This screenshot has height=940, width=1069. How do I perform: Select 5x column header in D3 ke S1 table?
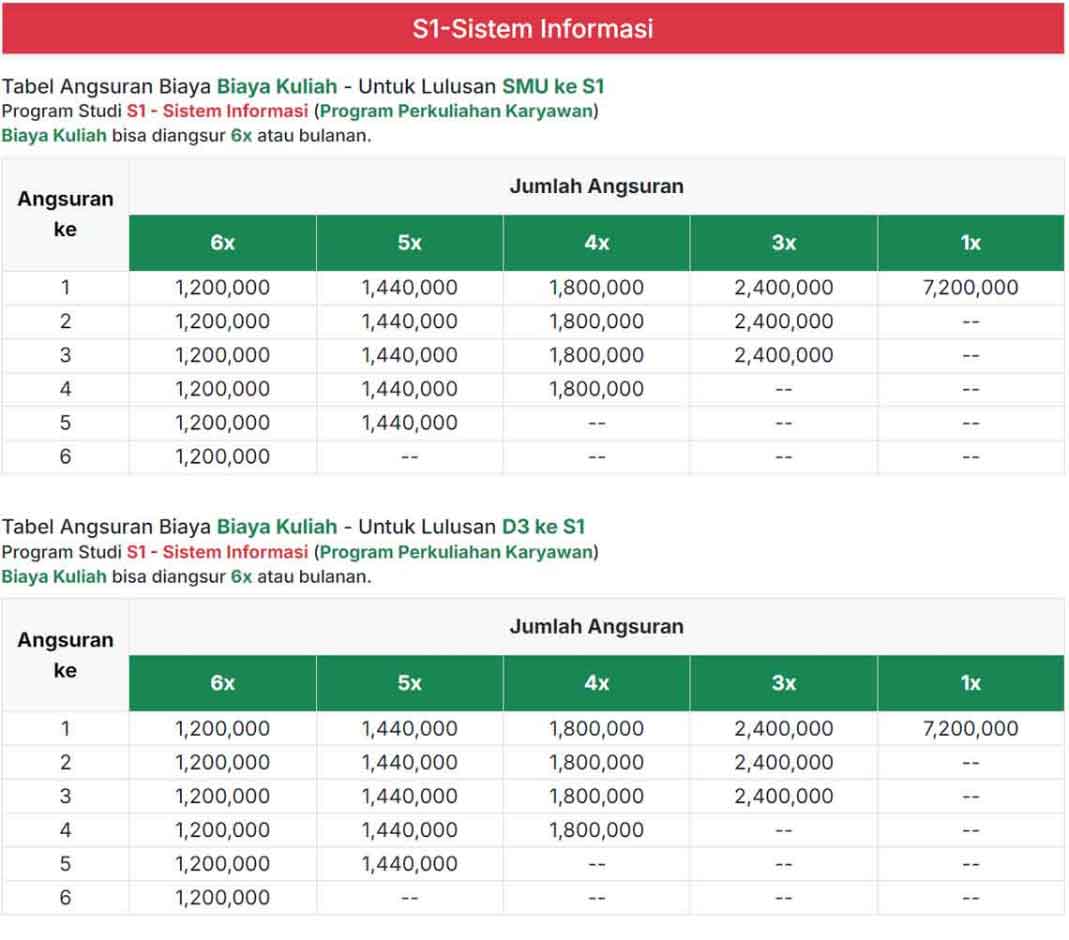pos(410,683)
